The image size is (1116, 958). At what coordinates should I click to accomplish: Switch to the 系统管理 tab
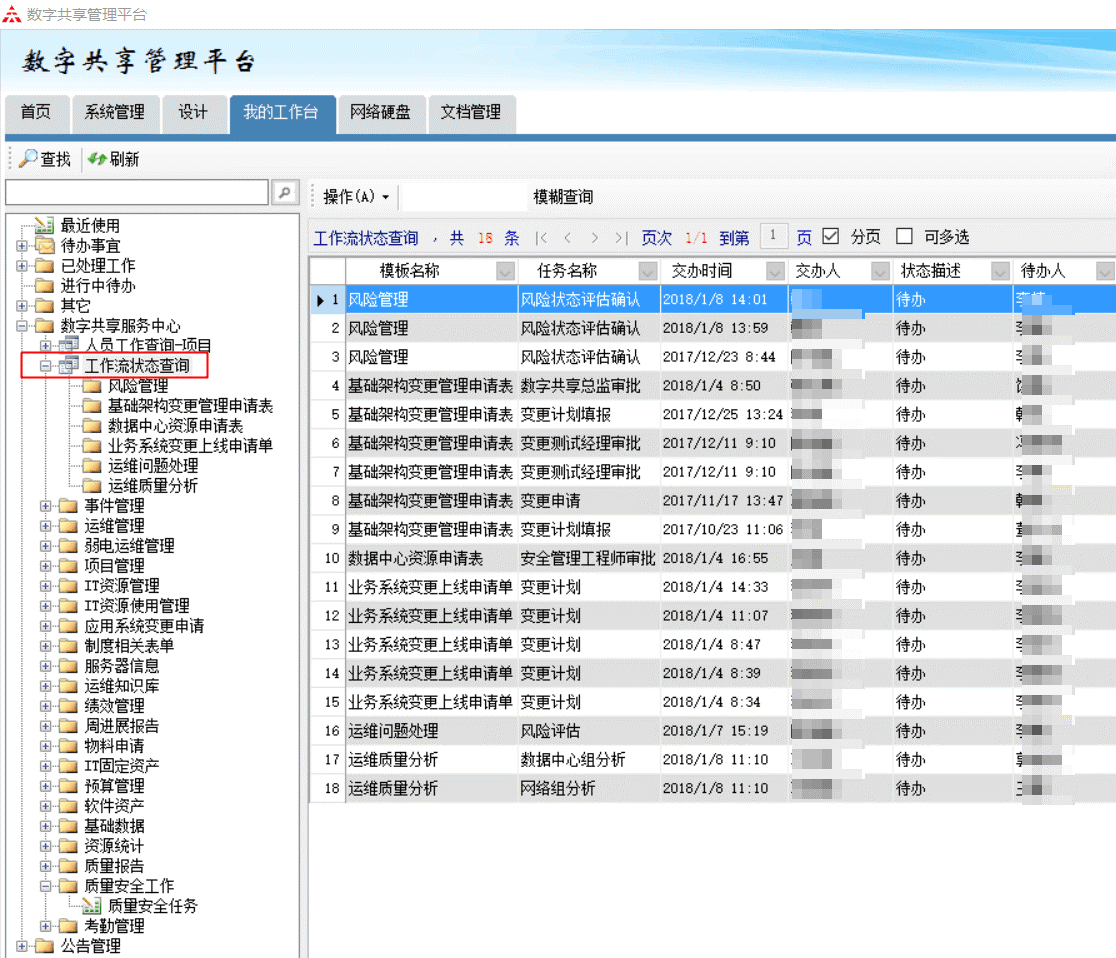tap(115, 113)
